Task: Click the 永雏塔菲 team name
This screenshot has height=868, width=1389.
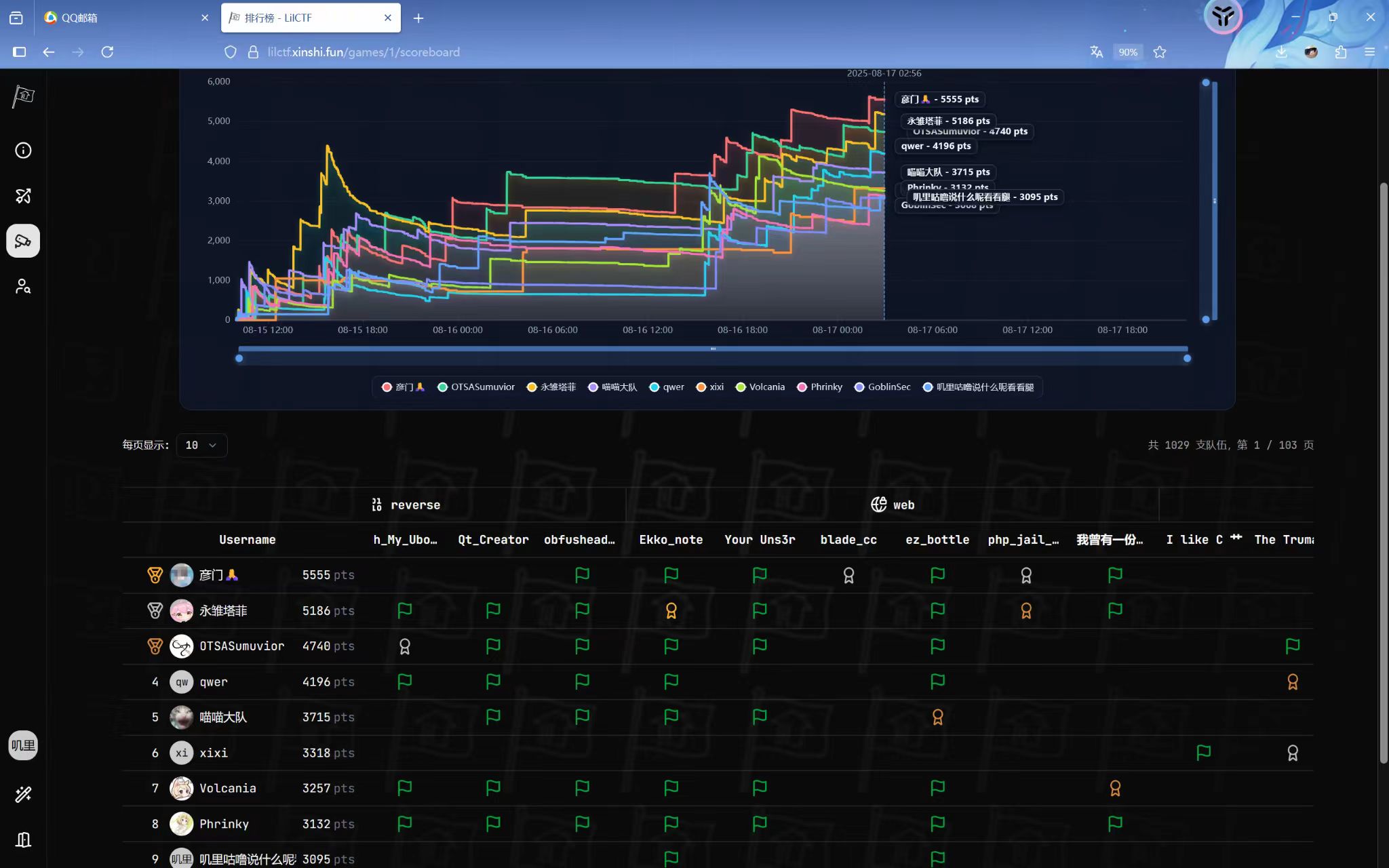Action: tap(223, 611)
